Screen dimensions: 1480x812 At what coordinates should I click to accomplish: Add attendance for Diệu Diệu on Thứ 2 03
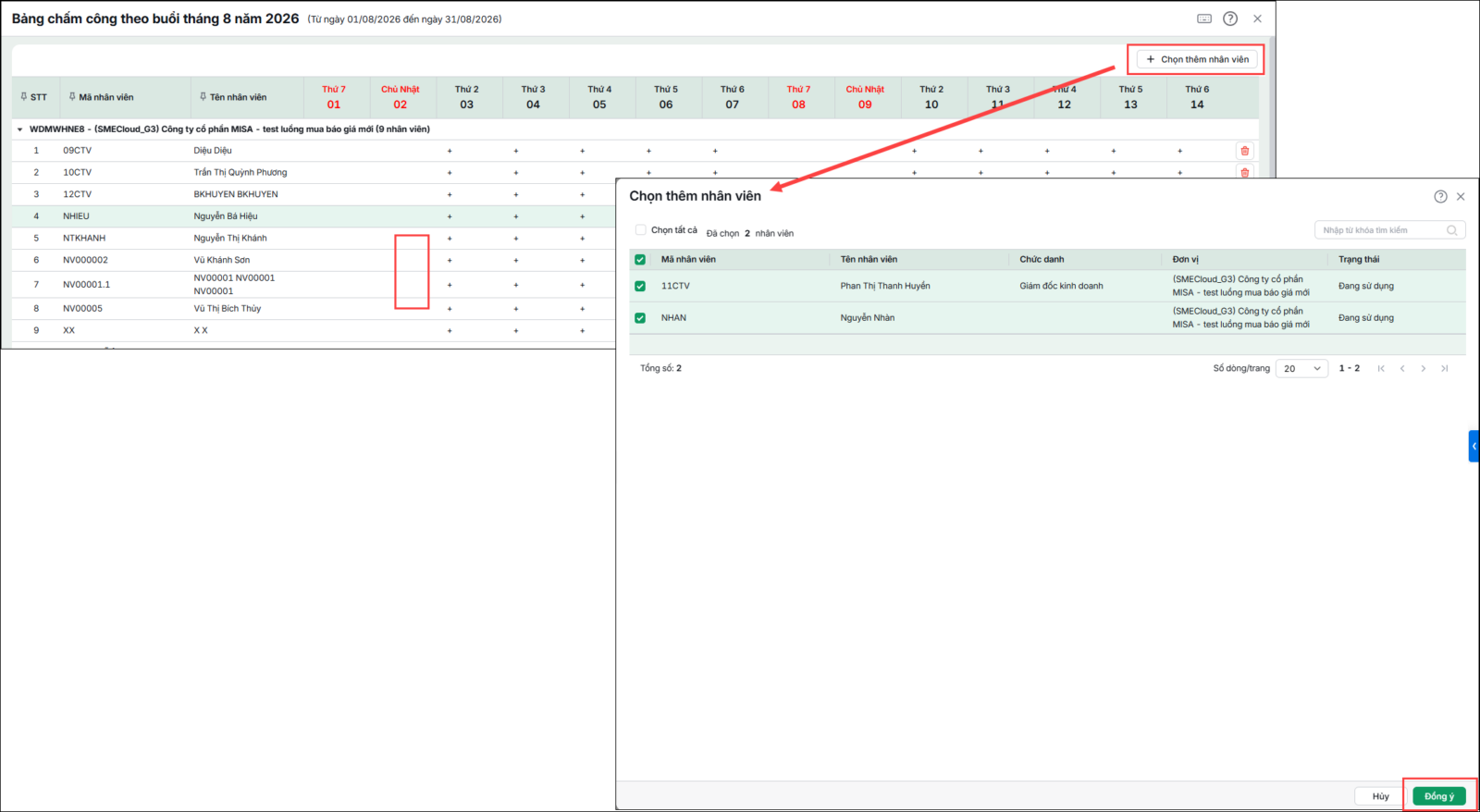point(450,151)
